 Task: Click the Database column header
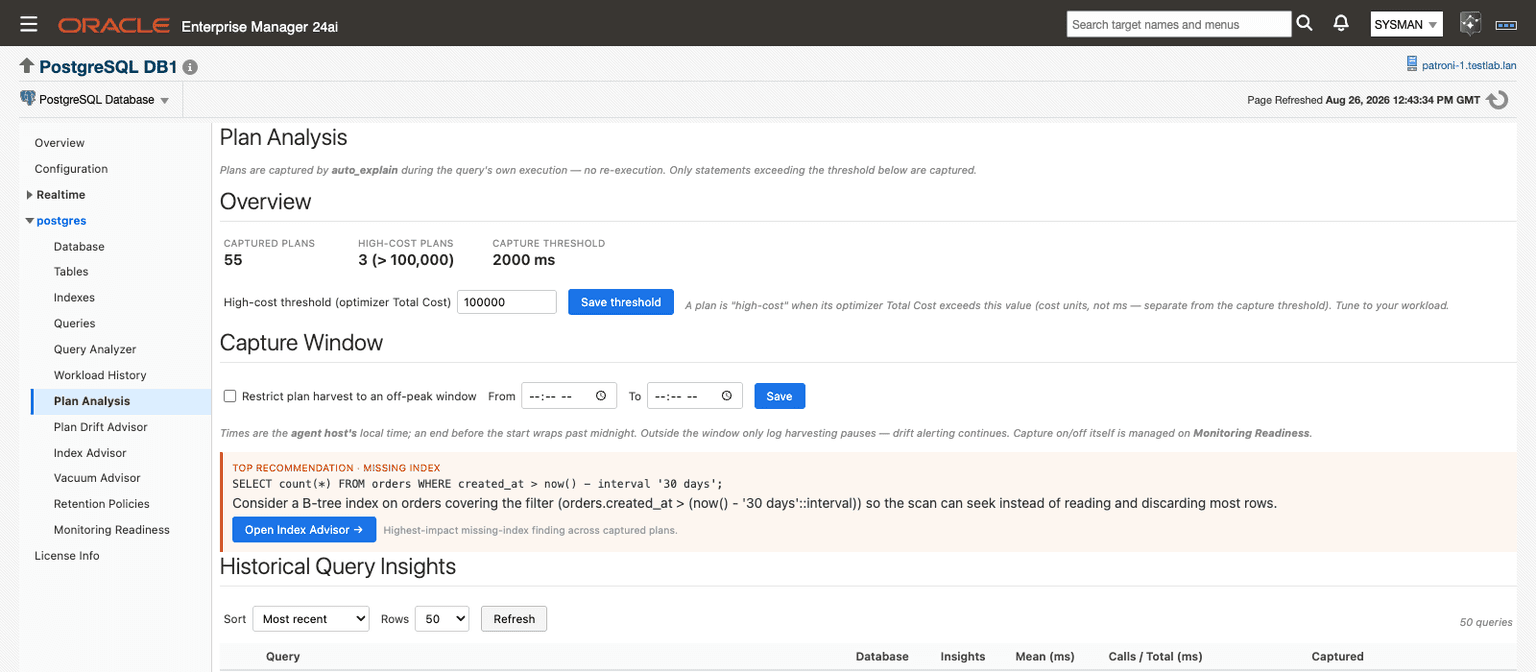(882, 657)
